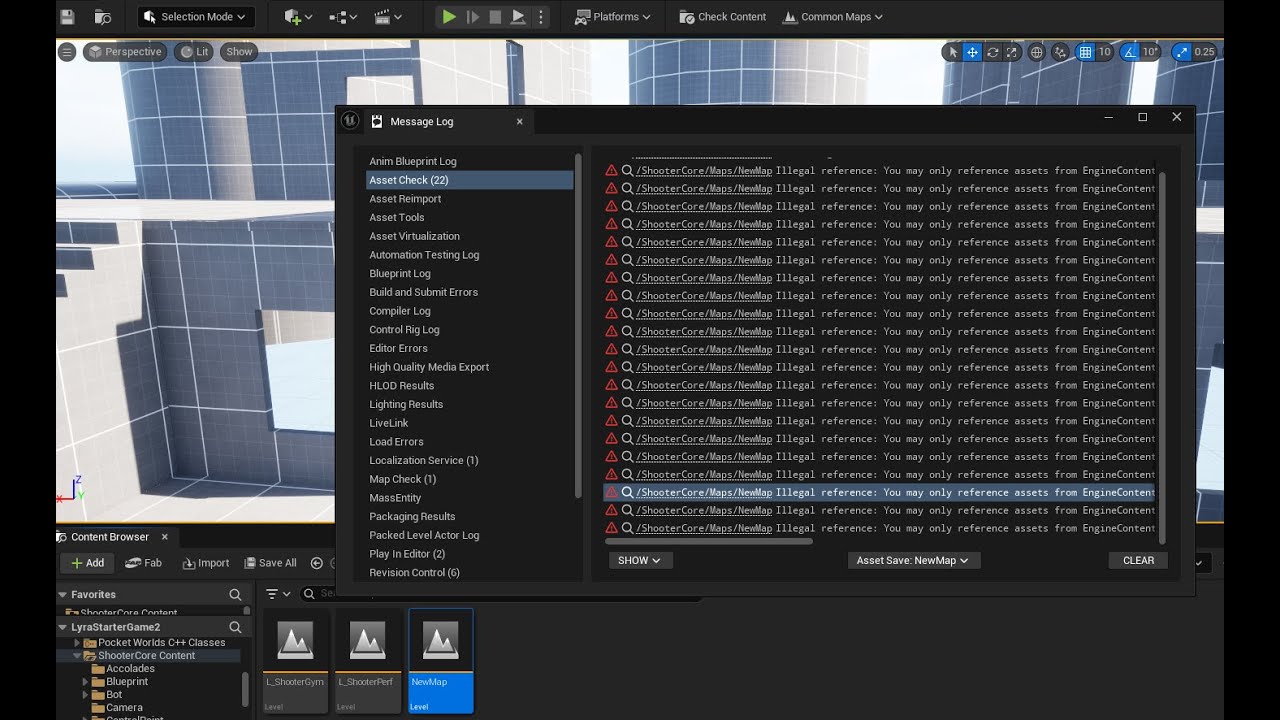Collapse the Favorites section
The image size is (1280, 720).
(63, 594)
